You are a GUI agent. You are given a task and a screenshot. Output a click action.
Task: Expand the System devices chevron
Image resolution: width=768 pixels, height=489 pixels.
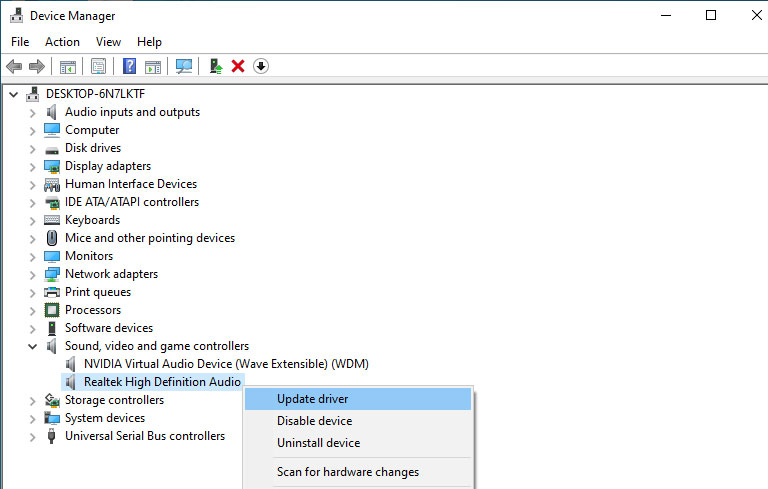click(x=32, y=419)
